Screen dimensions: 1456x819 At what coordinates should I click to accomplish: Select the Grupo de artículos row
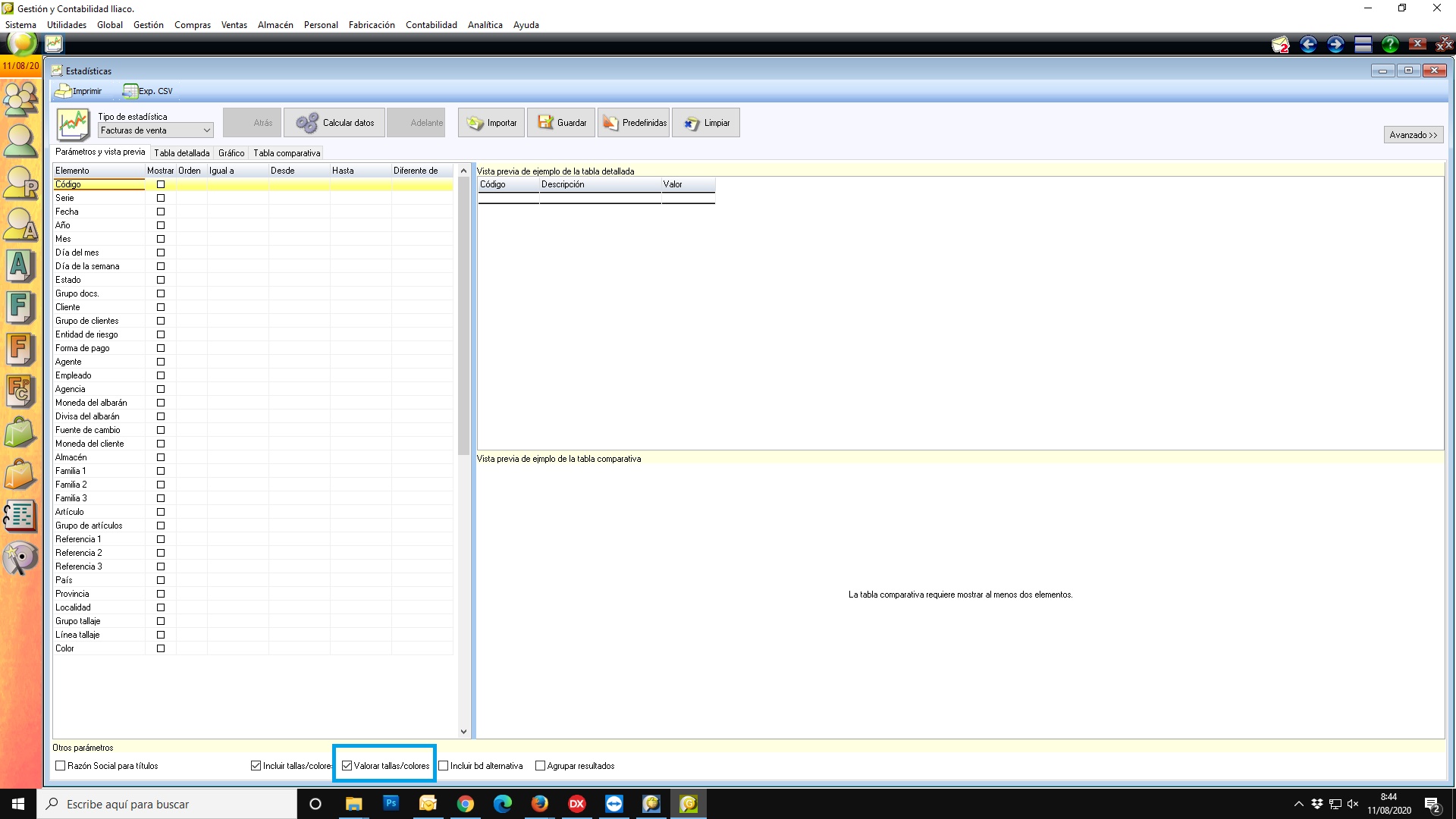[x=253, y=526]
